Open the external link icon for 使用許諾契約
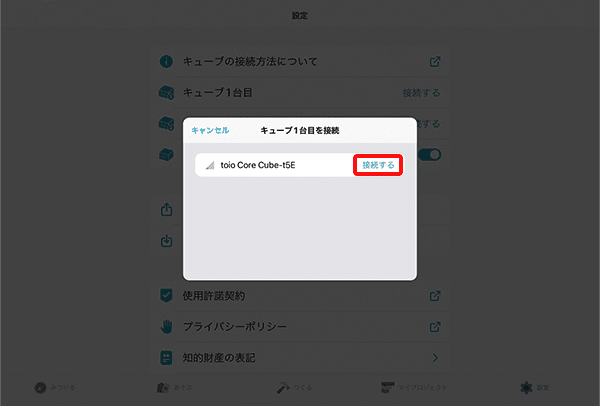 tap(435, 296)
